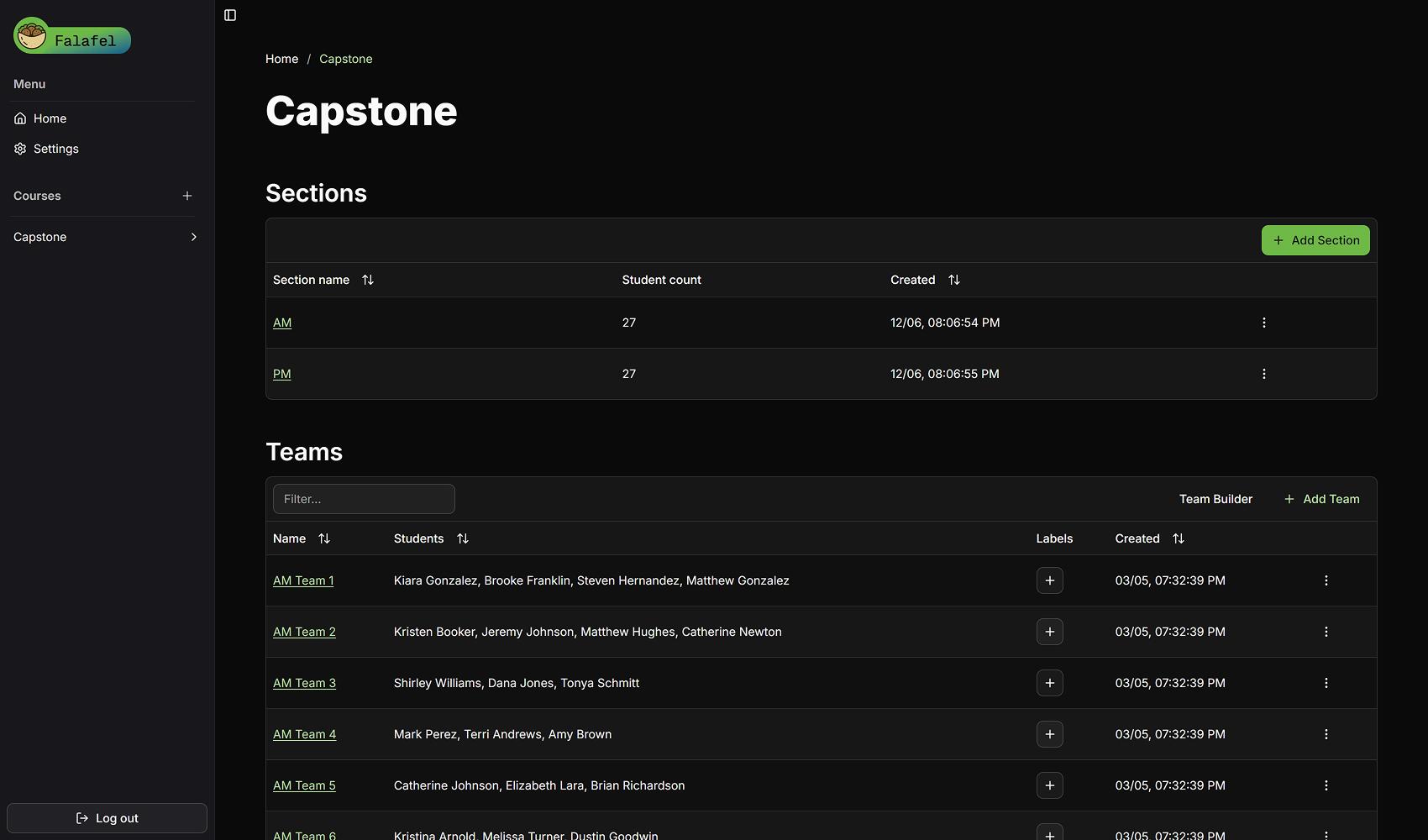Add a label to AM Team 1
The image size is (1428, 840).
(1049, 580)
